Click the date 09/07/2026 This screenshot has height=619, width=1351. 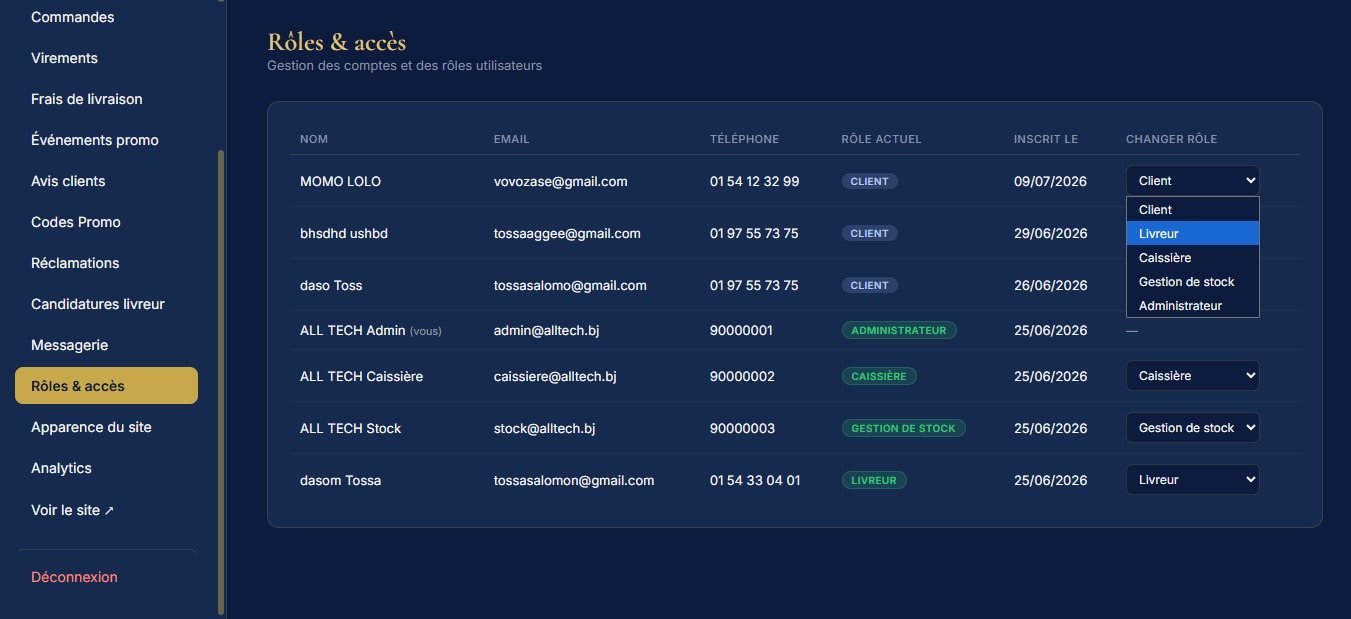point(1050,181)
